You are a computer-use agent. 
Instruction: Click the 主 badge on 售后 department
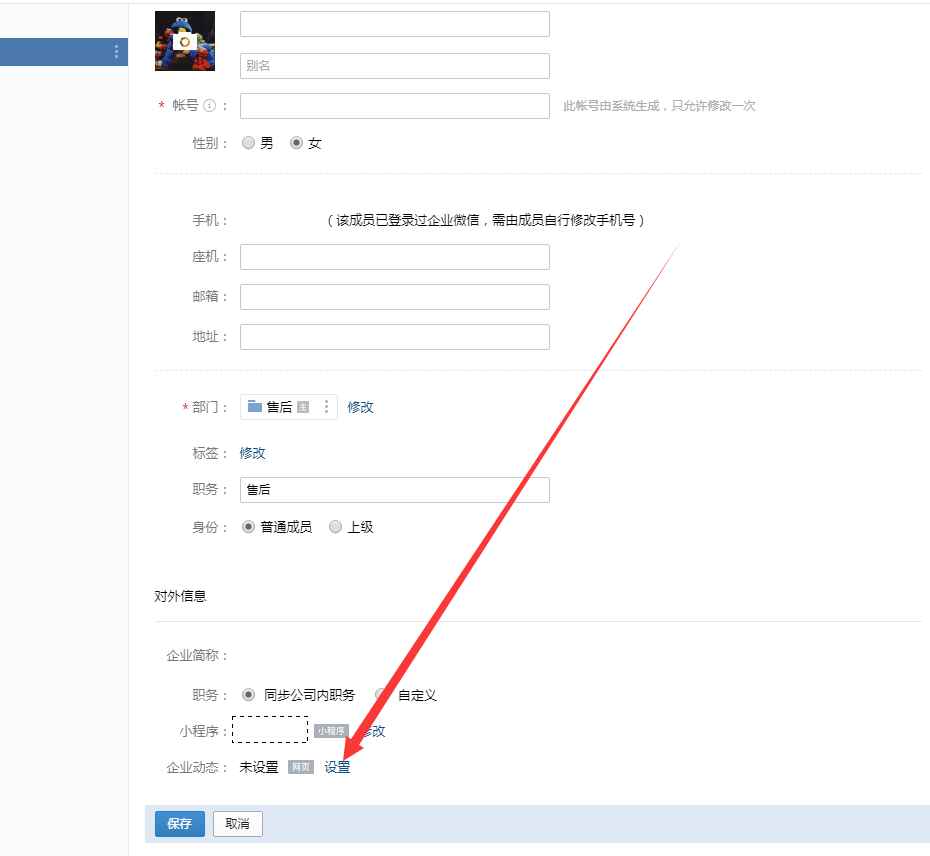(x=303, y=407)
